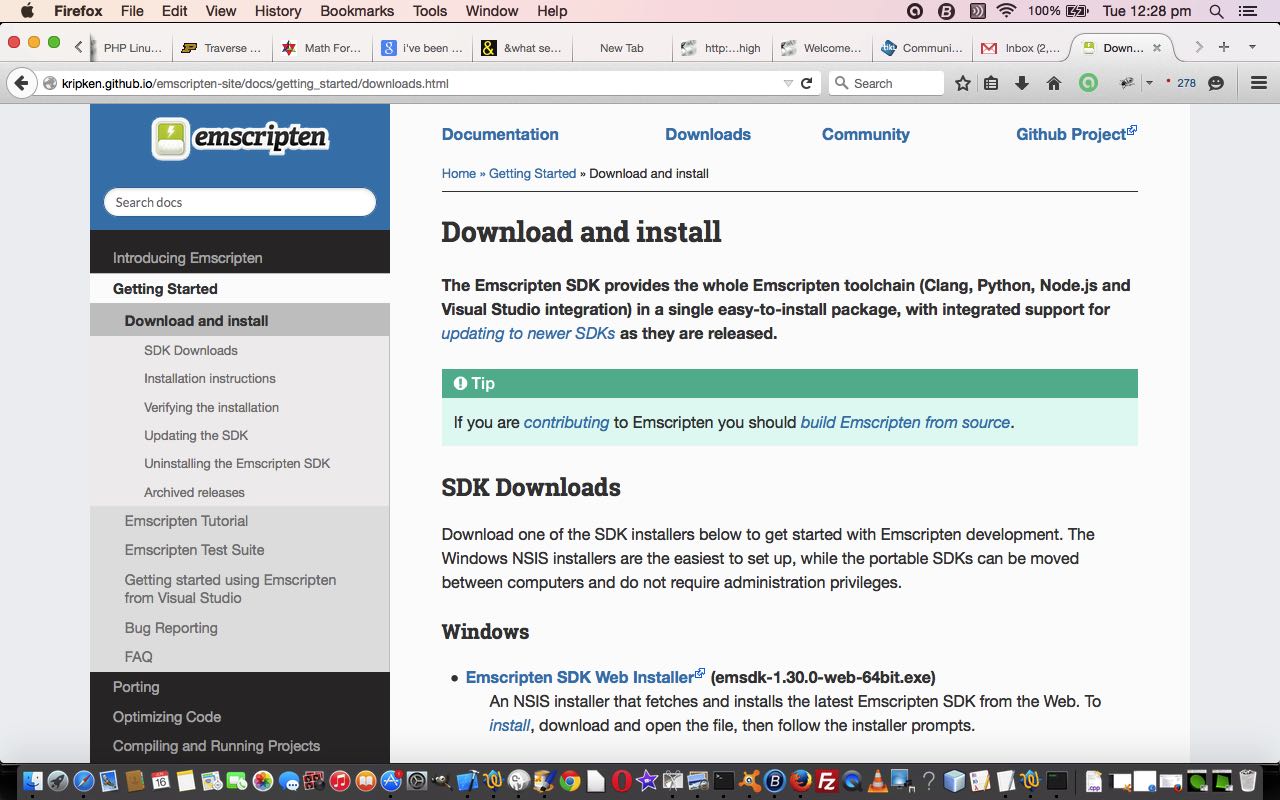This screenshot has width=1280, height=800.
Task: Open FileZilla from the Dock
Action: click(x=827, y=781)
